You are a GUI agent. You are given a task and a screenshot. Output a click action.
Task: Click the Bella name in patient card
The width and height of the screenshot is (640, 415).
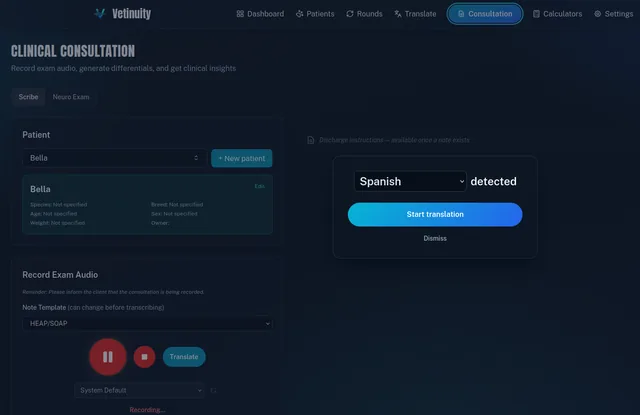(40, 189)
